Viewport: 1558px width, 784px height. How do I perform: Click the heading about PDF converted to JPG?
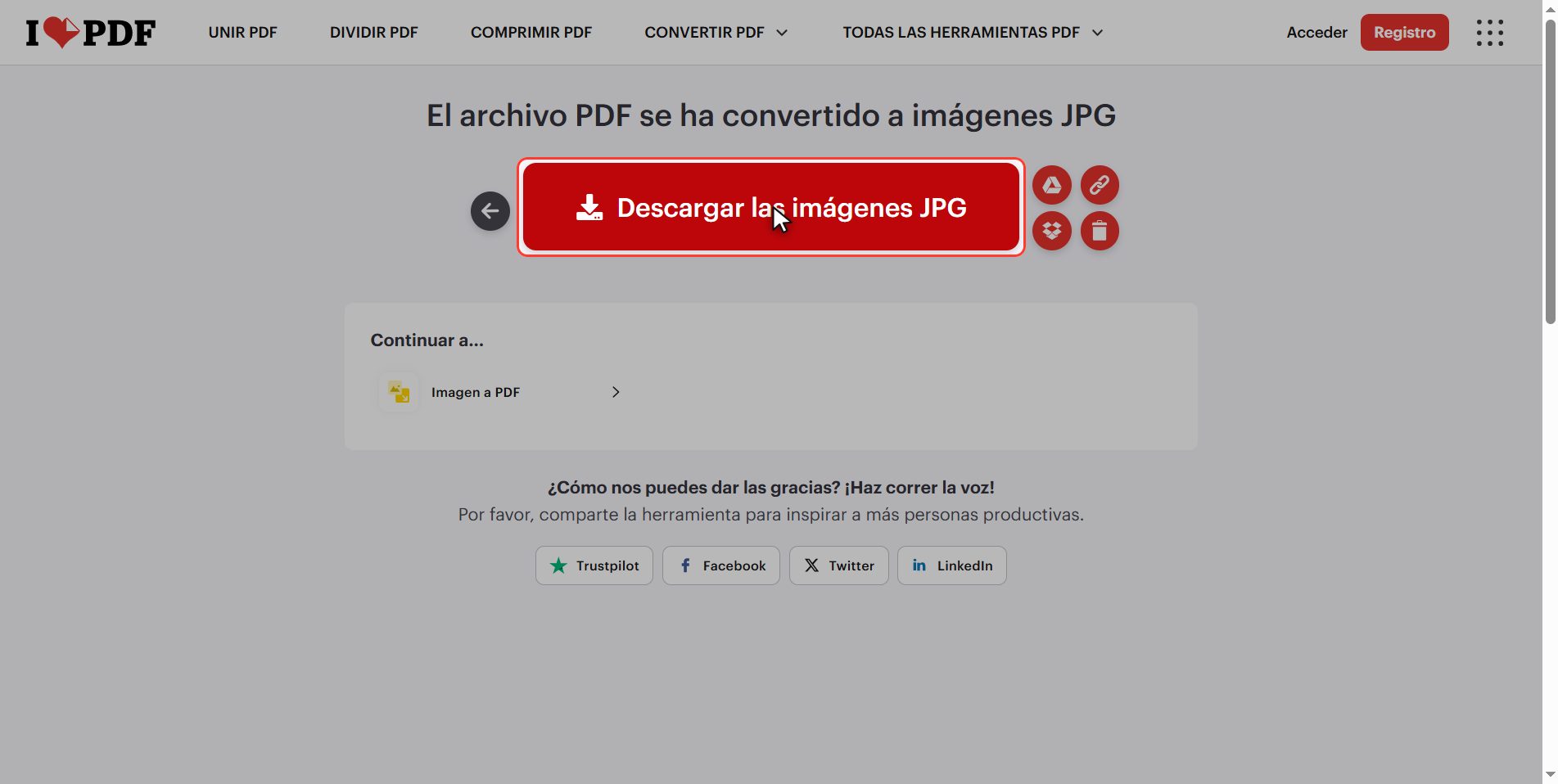(771, 115)
